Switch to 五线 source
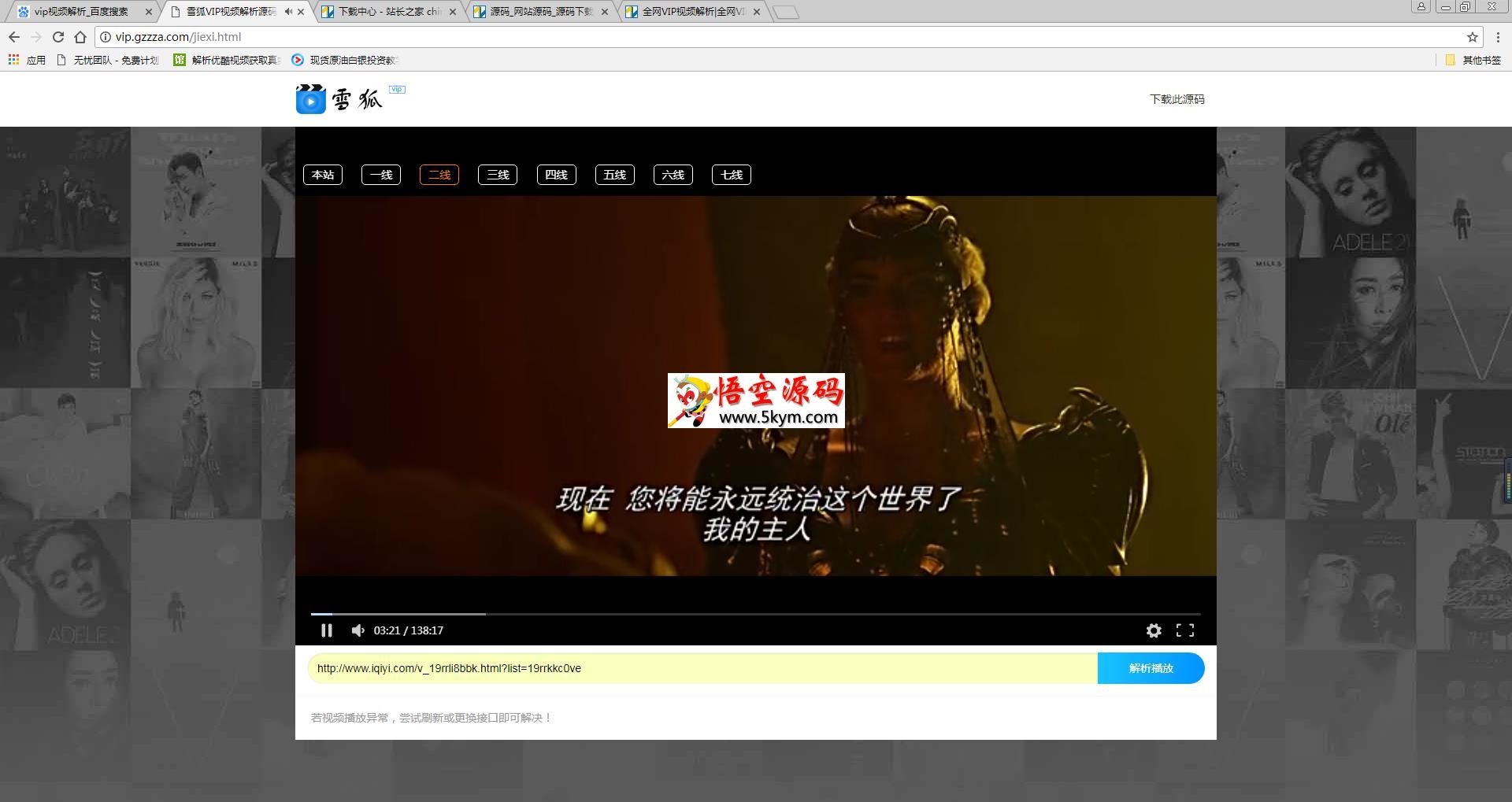Screen dimensions: 1512x802 tap(615, 175)
